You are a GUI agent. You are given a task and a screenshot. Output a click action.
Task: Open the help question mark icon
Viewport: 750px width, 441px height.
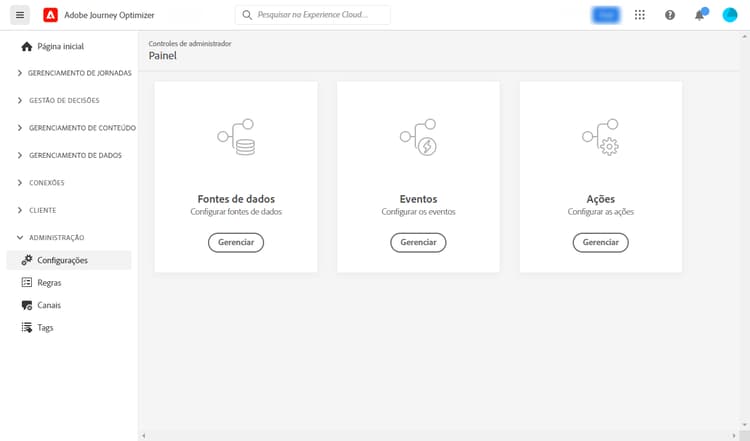[670, 15]
